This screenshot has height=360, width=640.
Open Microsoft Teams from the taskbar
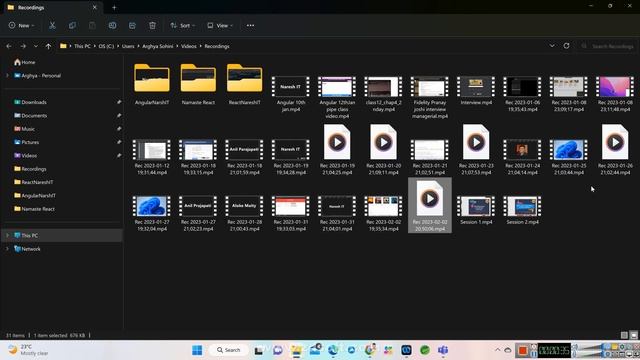click(x=443, y=350)
